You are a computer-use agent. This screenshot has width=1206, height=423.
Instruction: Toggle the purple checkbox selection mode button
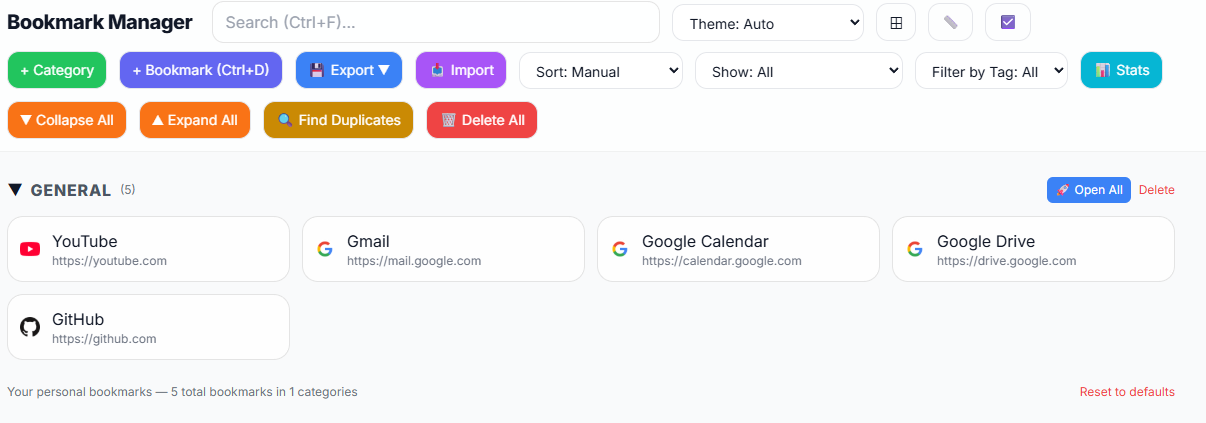pos(1008,23)
